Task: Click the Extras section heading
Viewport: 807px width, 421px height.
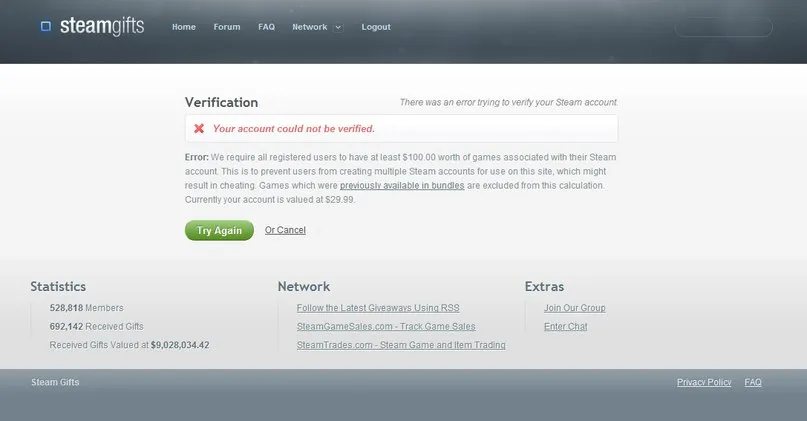Action: (x=544, y=286)
